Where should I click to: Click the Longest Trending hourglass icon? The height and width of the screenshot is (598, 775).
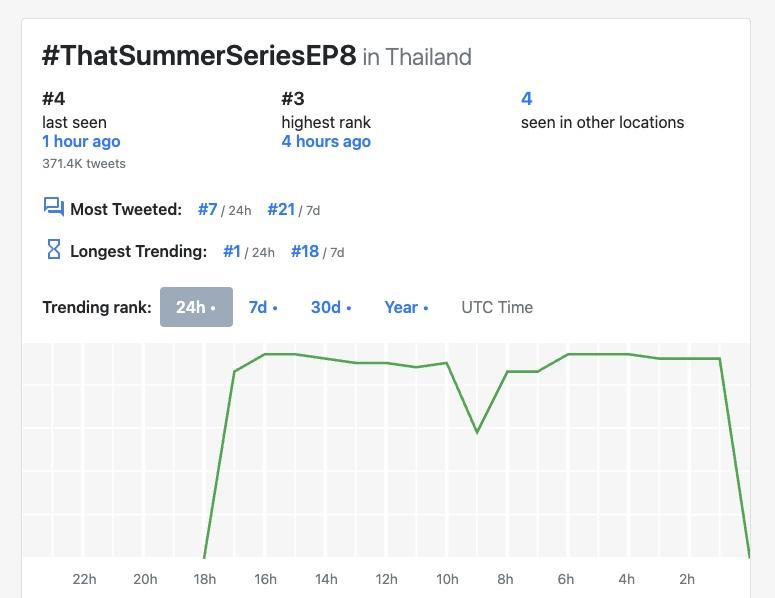tap(54, 249)
